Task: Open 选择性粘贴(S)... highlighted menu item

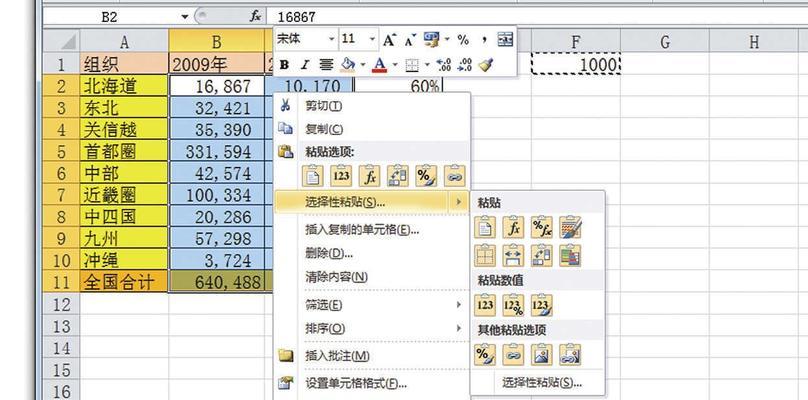Action: pyautogui.click(x=372, y=202)
